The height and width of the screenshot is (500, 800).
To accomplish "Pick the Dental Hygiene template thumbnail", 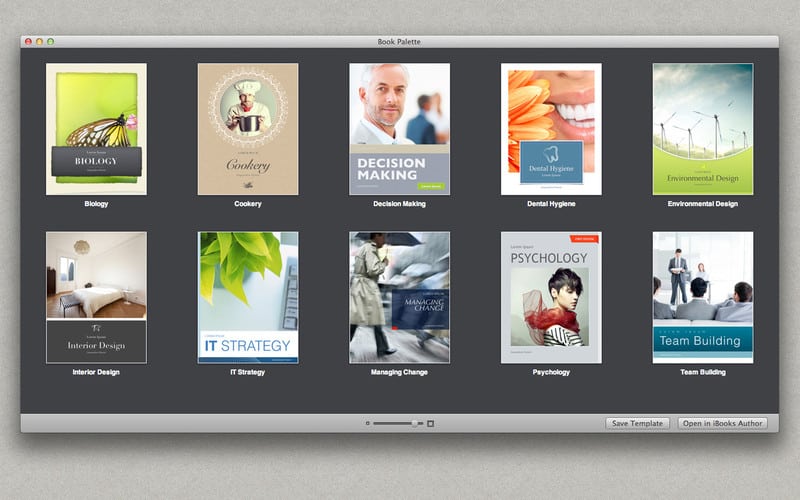I will point(551,129).
